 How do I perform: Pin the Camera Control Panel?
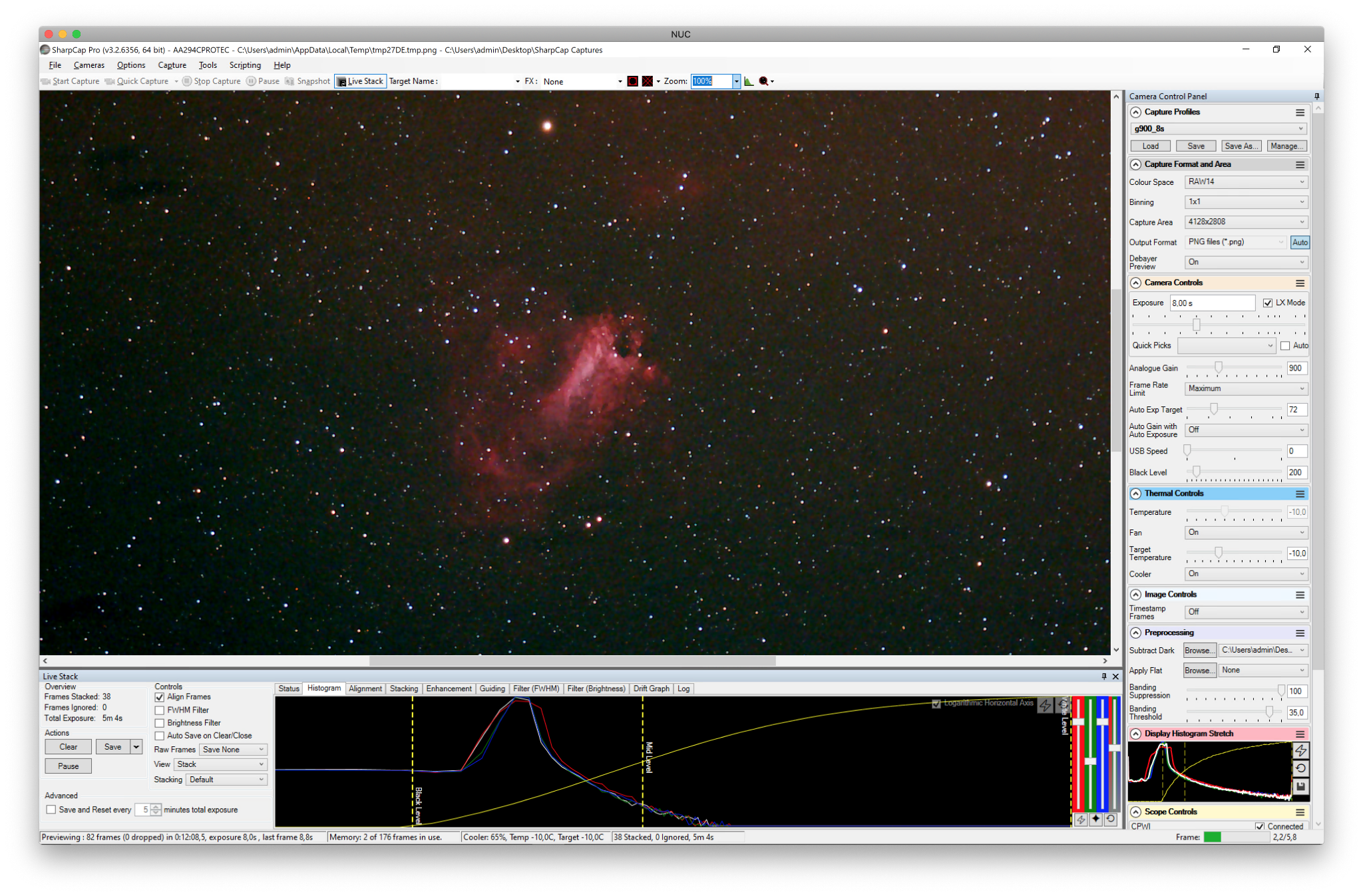pos(1316,96)
